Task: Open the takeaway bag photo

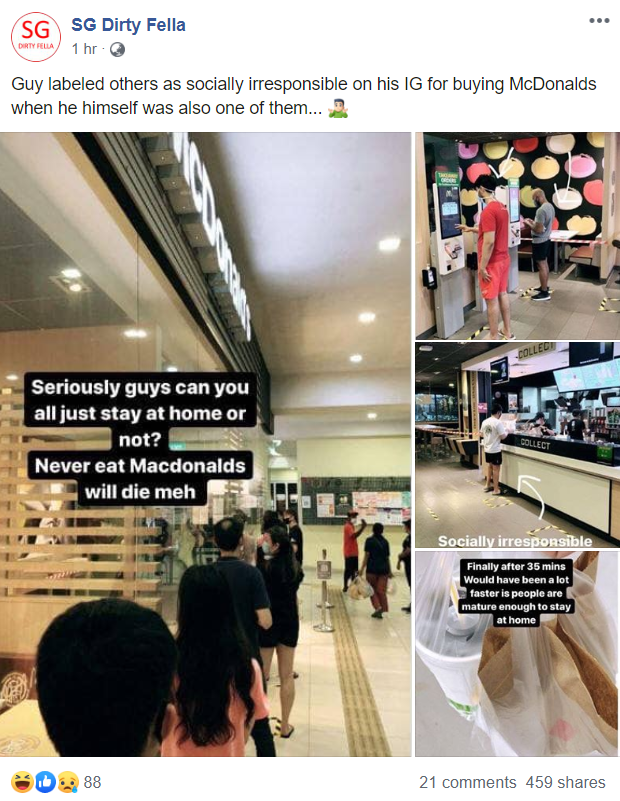Action: tap(517, 654)
